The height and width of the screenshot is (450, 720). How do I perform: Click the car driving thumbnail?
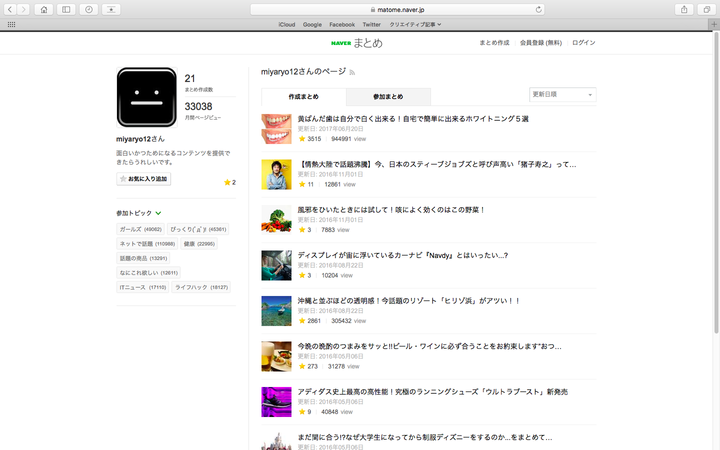276,265
